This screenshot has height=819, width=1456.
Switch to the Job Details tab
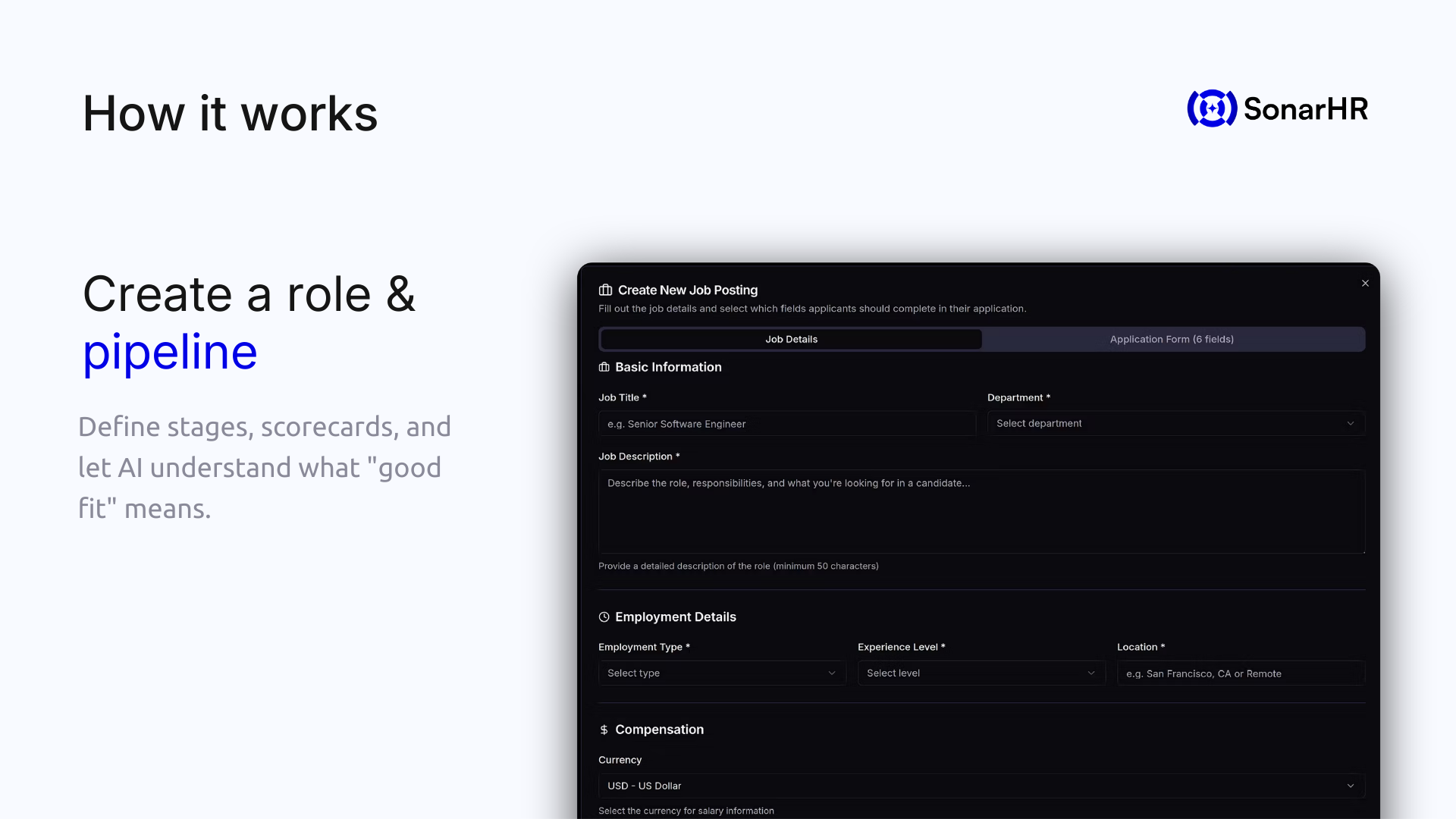click(x=791, y=339)
